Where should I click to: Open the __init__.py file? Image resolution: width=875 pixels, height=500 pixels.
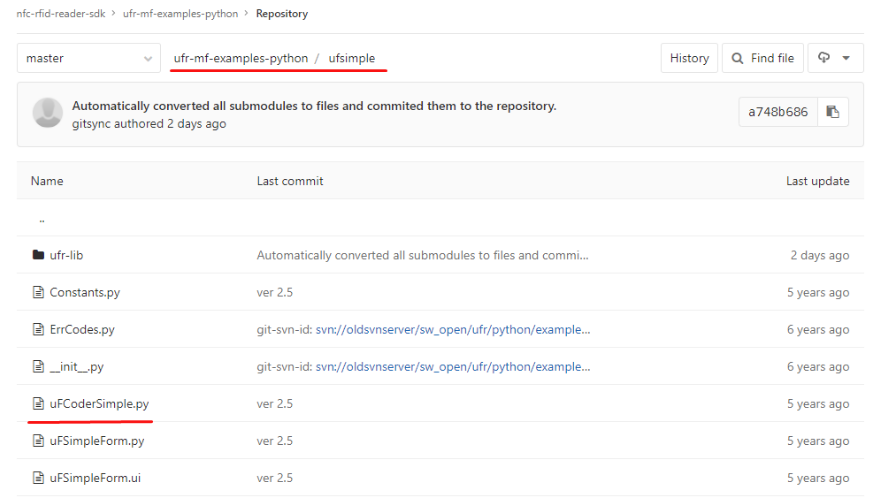click(x=76, y=367)
